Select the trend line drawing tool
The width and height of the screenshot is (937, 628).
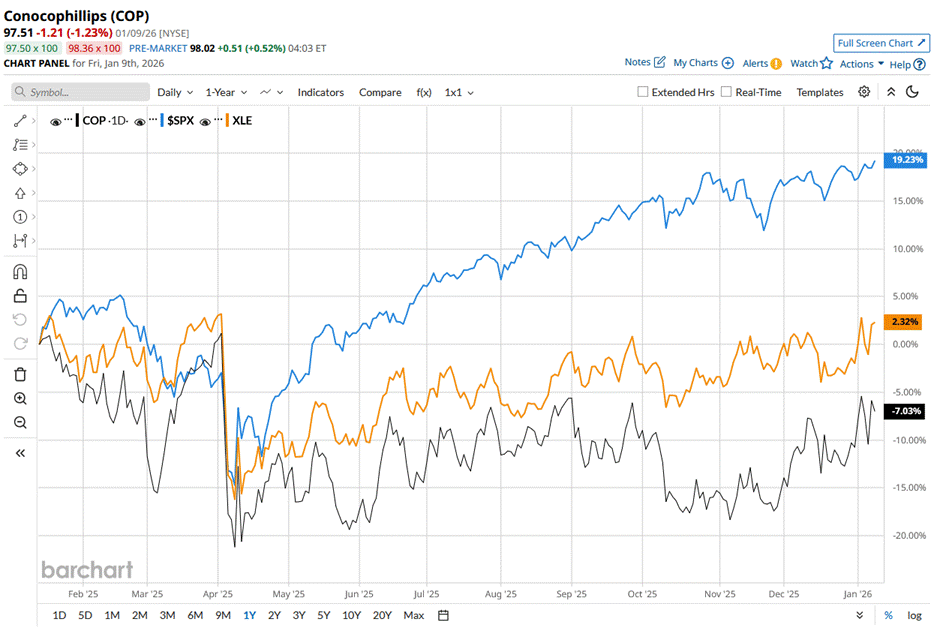coord(20,120)
